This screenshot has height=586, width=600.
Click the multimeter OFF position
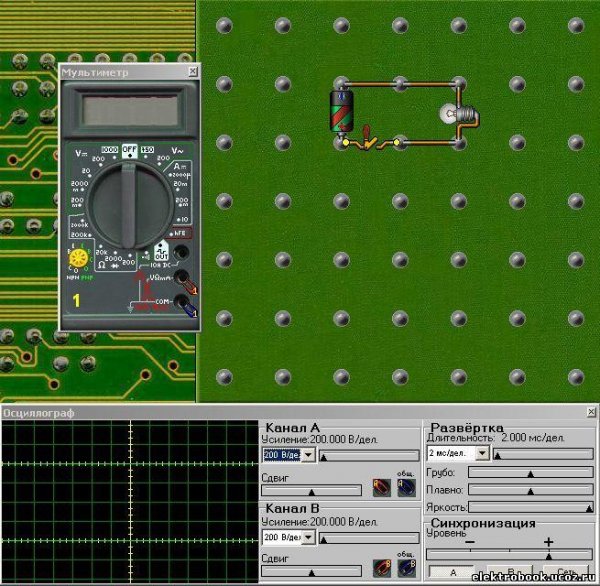click(x=129, y=151)
